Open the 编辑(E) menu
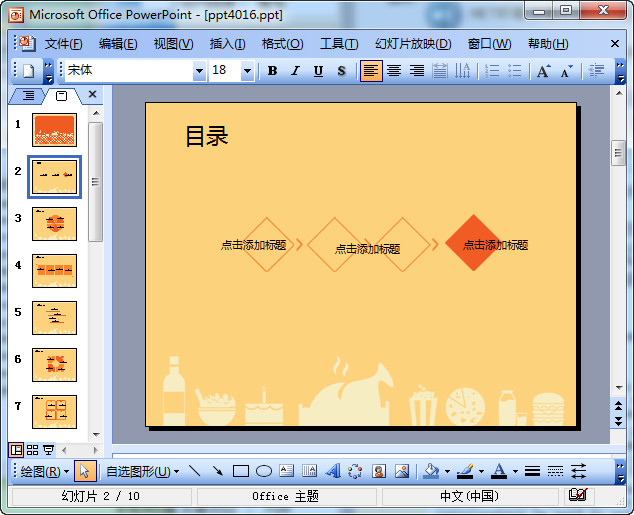This screenshot has width=634, height=515. (118, 44)
